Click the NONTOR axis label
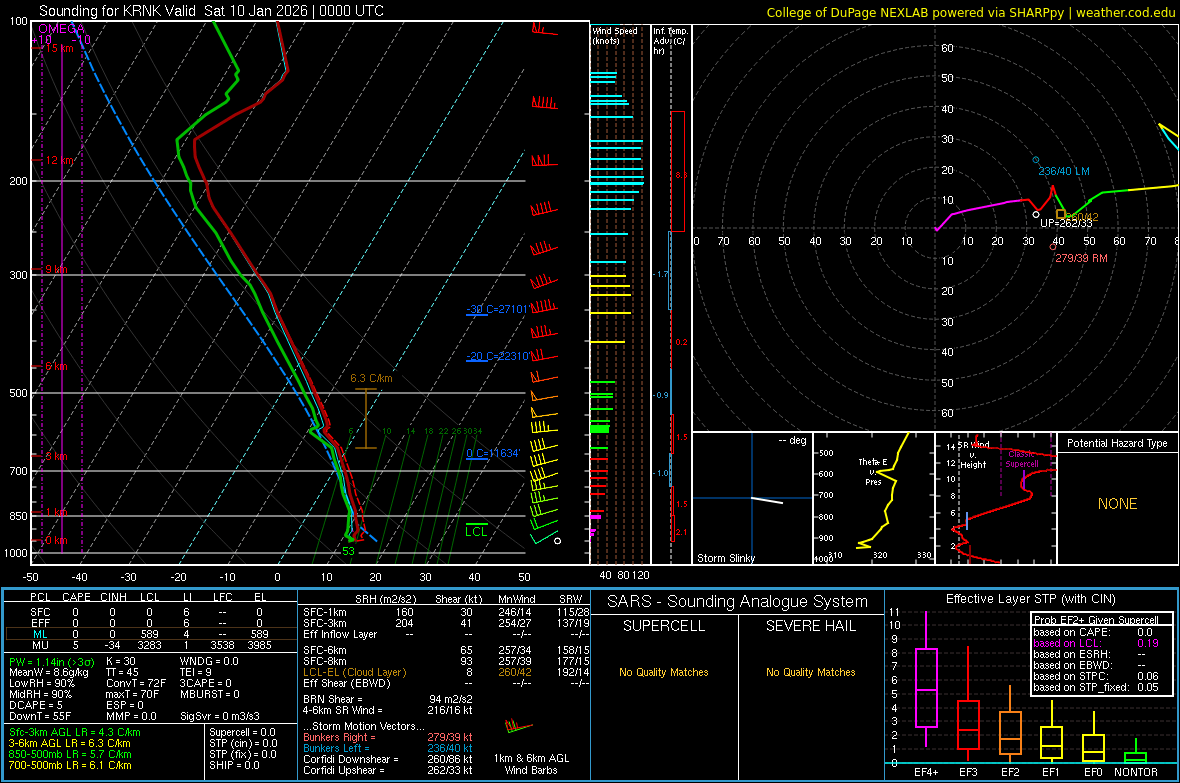The image size is (1180, 783). [x=1136, y=772]
